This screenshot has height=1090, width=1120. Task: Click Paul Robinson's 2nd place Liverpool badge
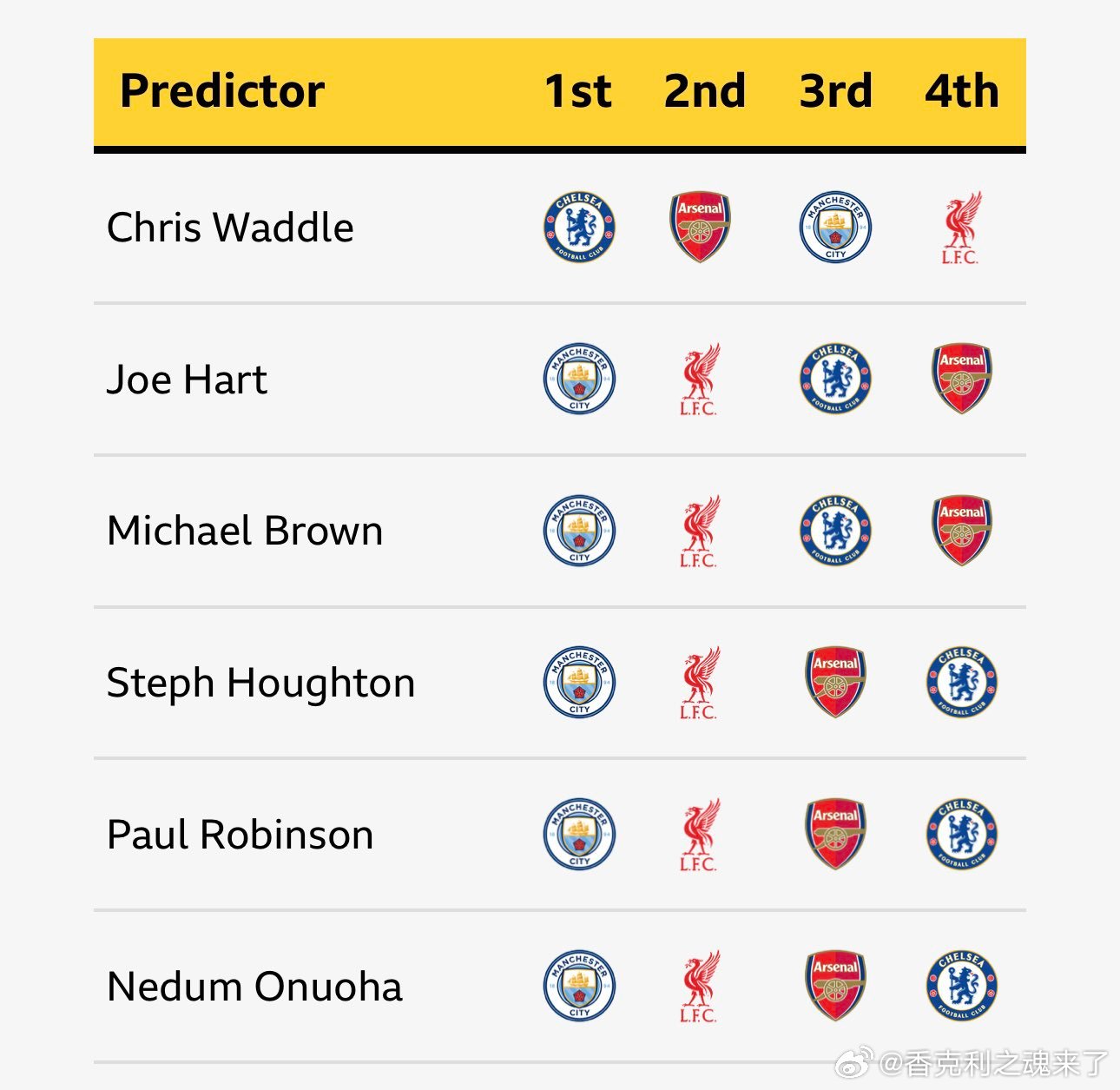[x=700, y=834]
